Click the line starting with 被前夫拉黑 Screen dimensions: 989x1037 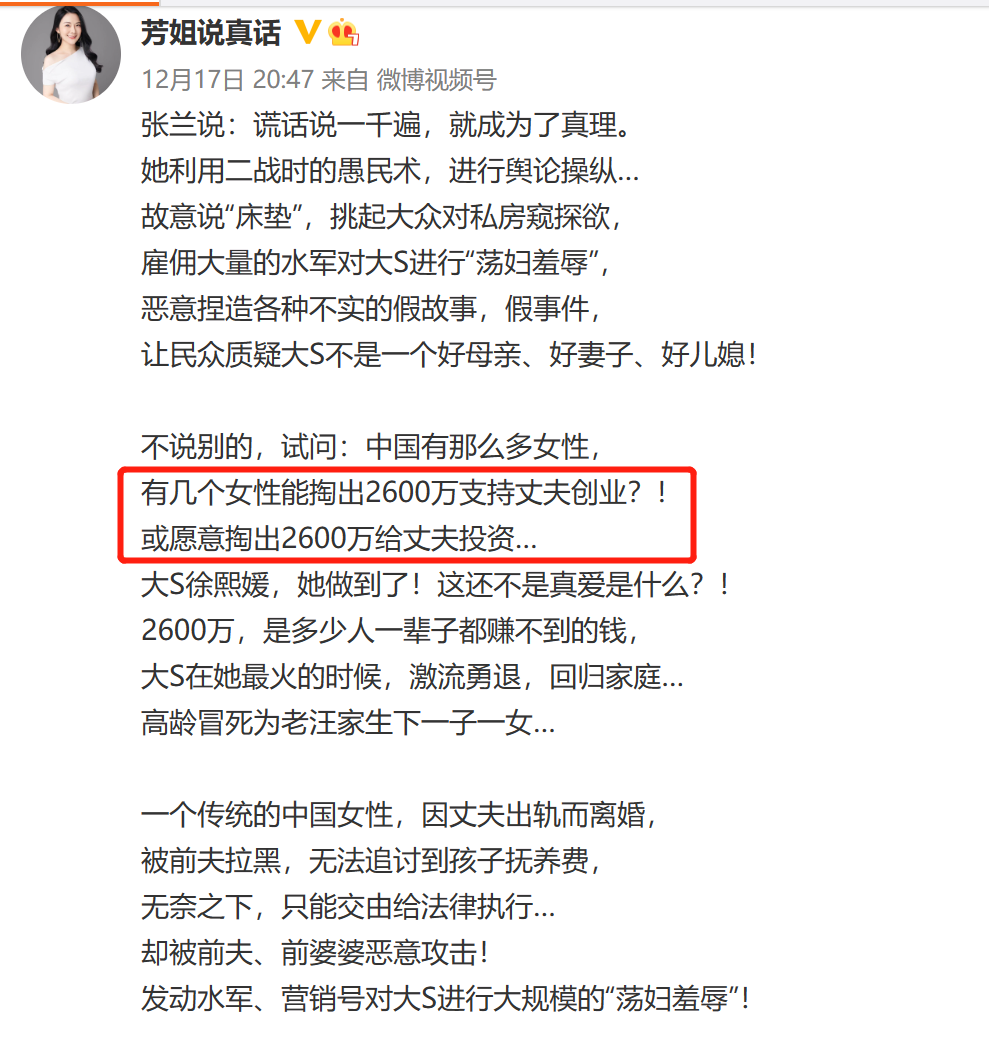[370, 860]
